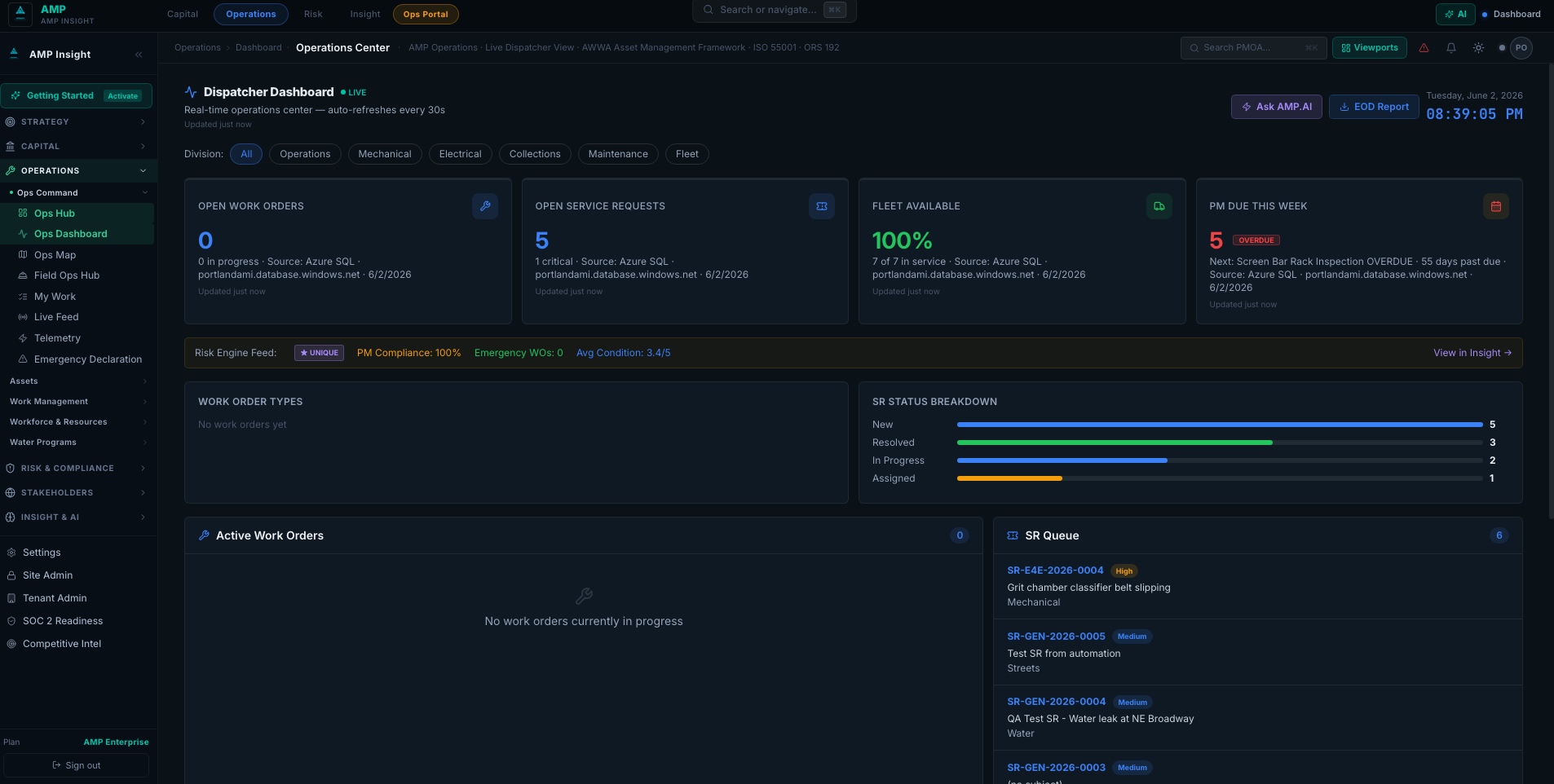Switch to the Operations top tab
The image size is (1554, 784).
click(251, 14)
